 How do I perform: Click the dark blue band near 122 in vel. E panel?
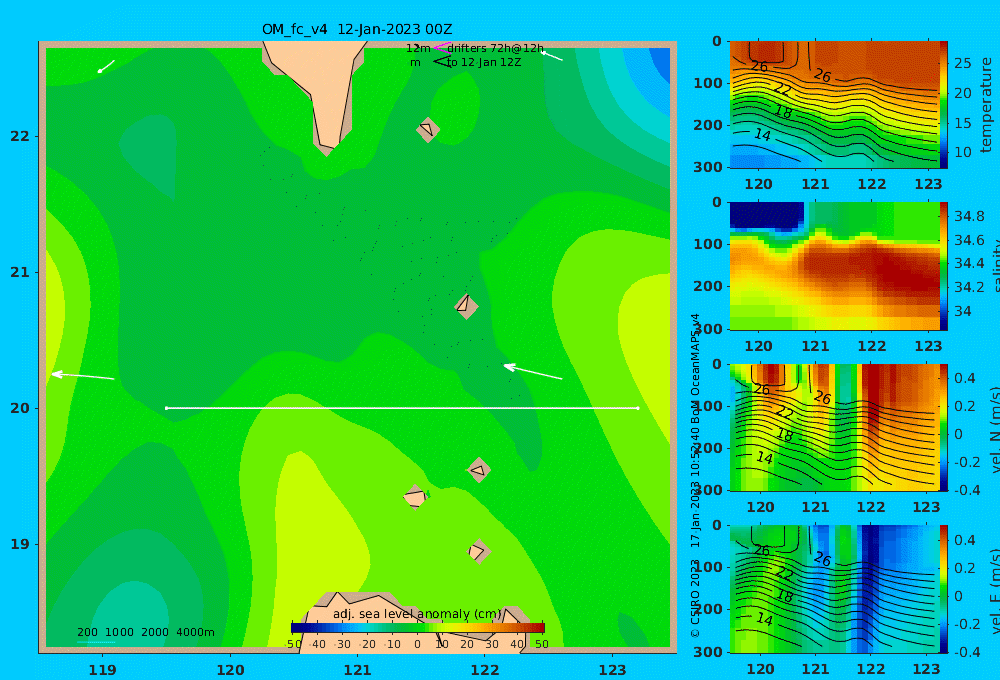[869, 587]
